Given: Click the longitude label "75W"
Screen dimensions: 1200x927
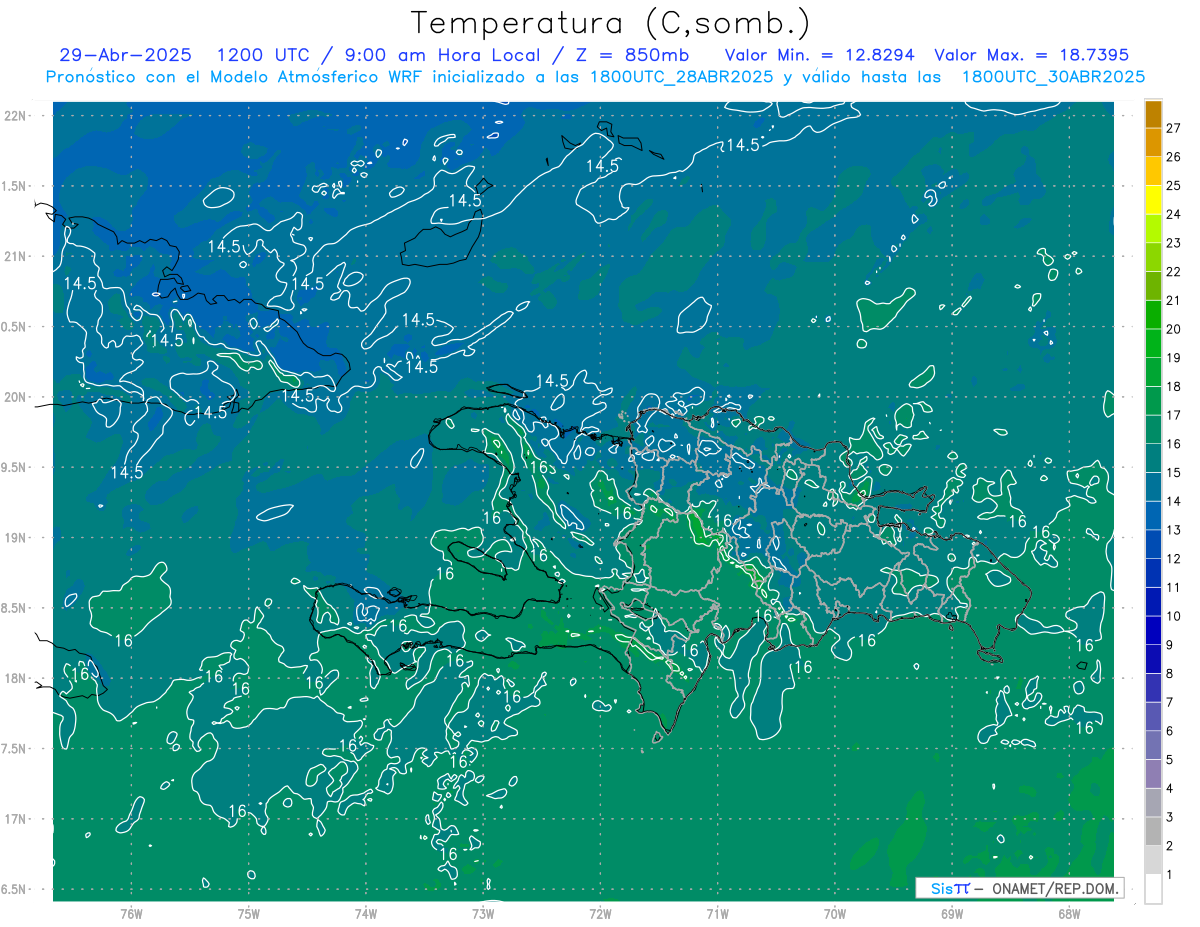Looking at the screenshot, I should click(x=249, y=914).
